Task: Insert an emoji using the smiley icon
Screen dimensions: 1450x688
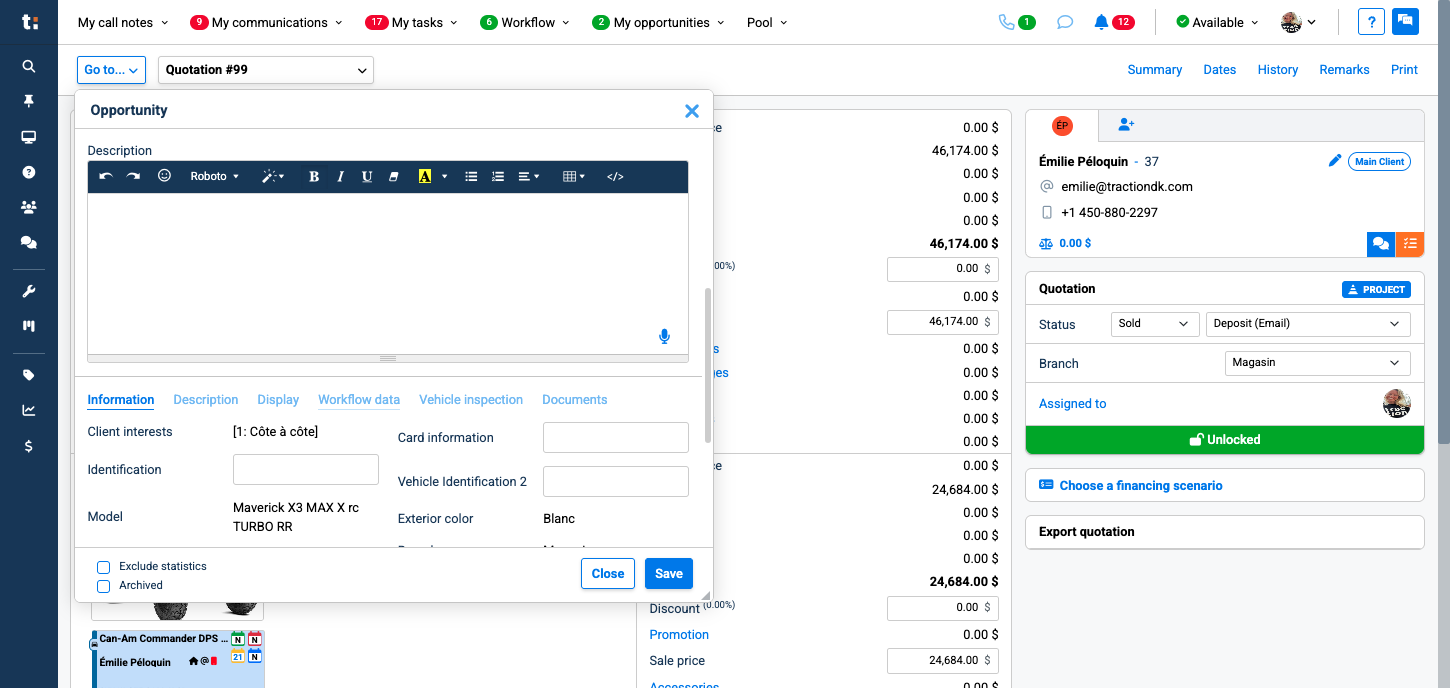Action: point(165,176)
